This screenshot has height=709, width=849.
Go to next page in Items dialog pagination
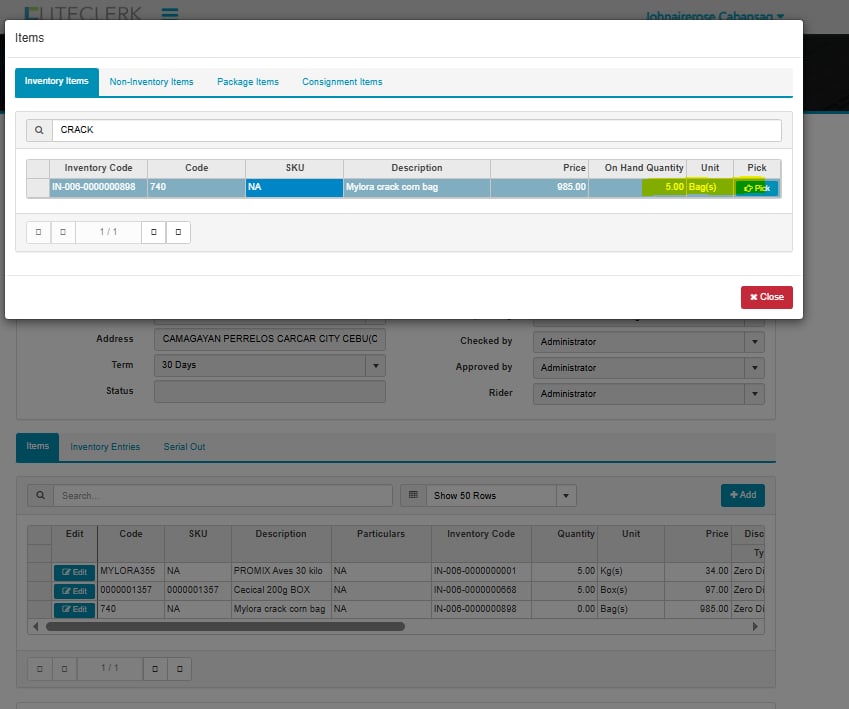(153, 232)
